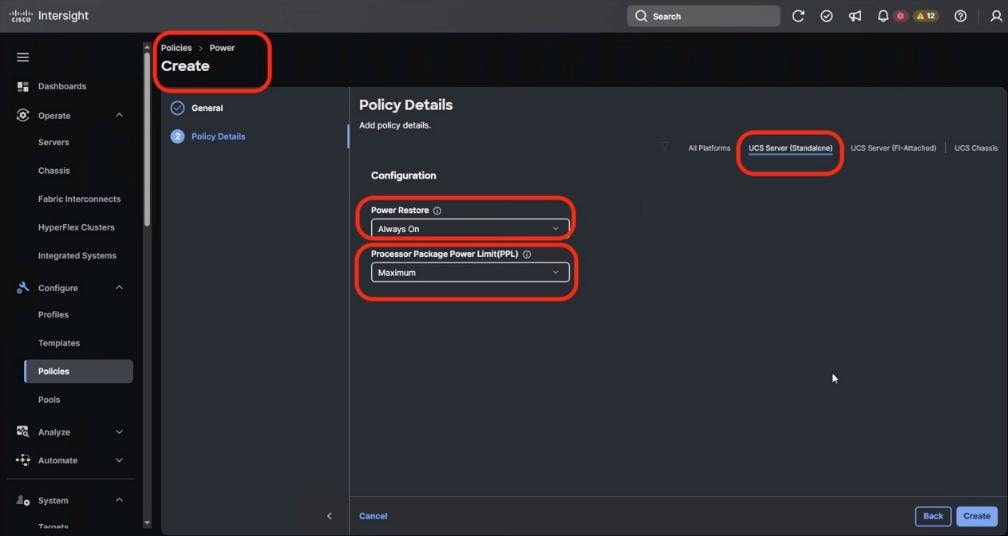Screen dimensions: 1008x536
Task: Select the All Platforms tab
Action: [x=709, y=148]
